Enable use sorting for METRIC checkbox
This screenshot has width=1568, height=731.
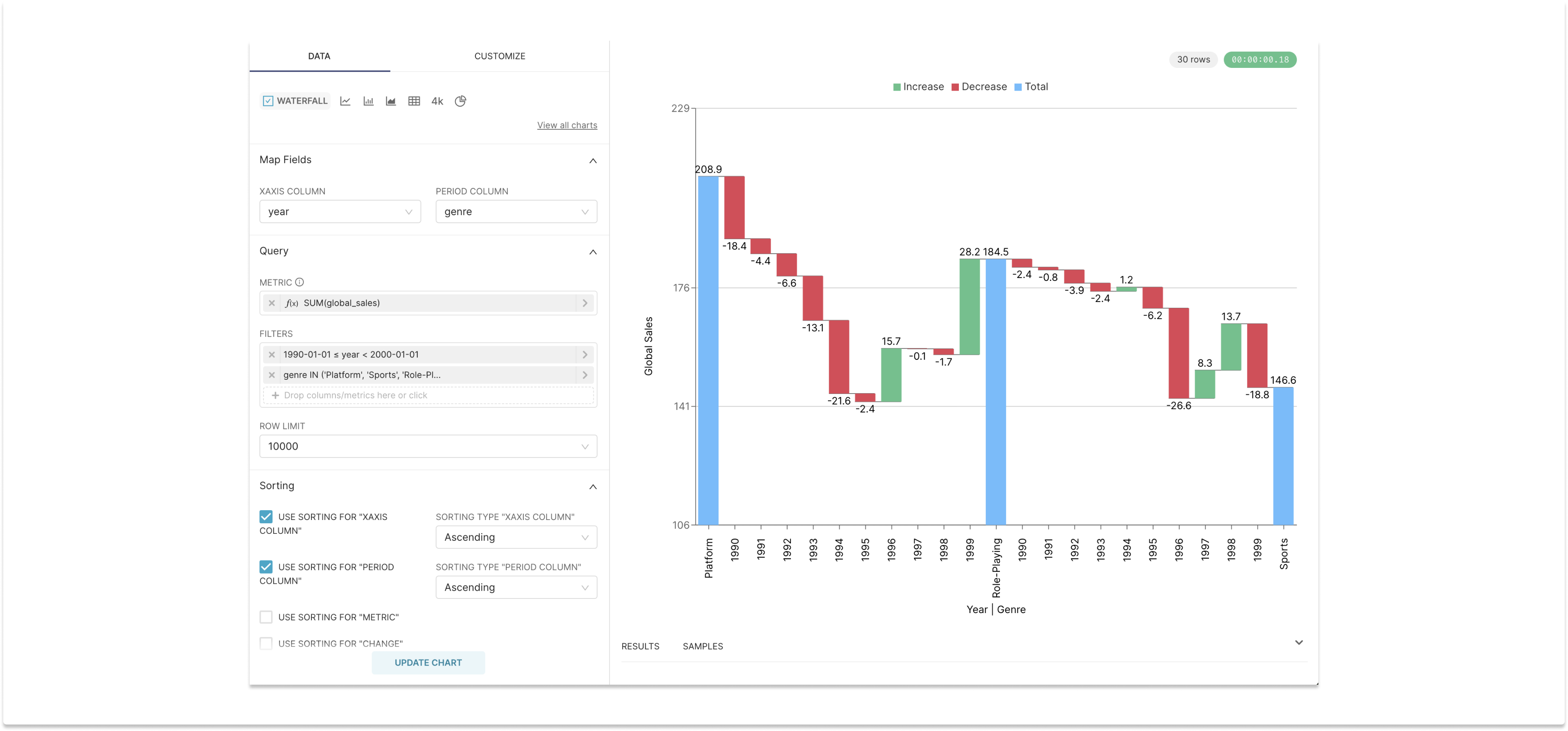point(266,617)
